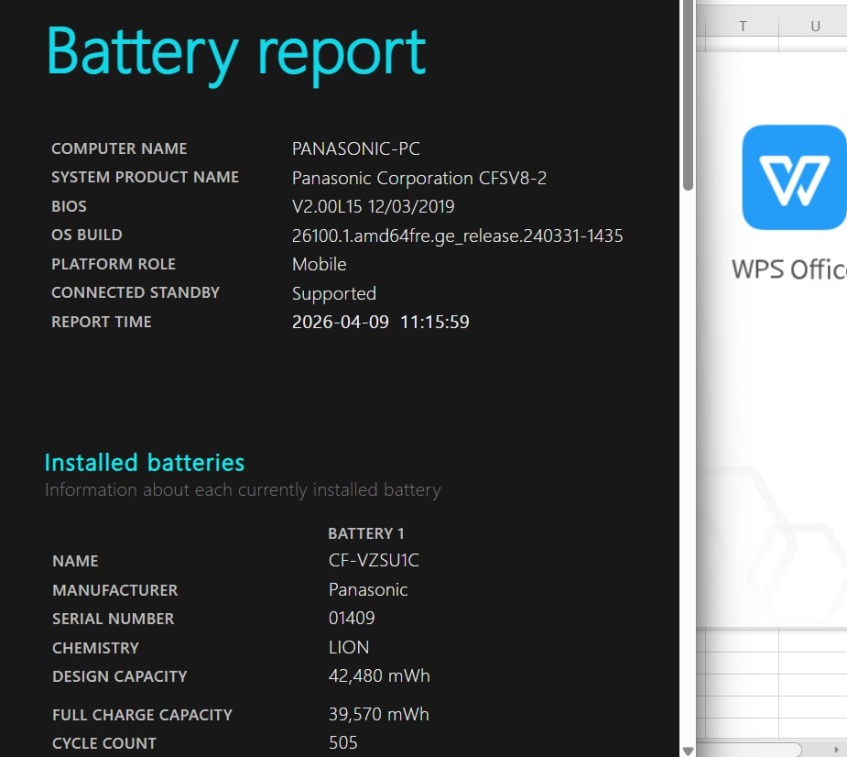
Task: Click the SYSTEM PRODUCT NAME label
Action: pos(145,177)
